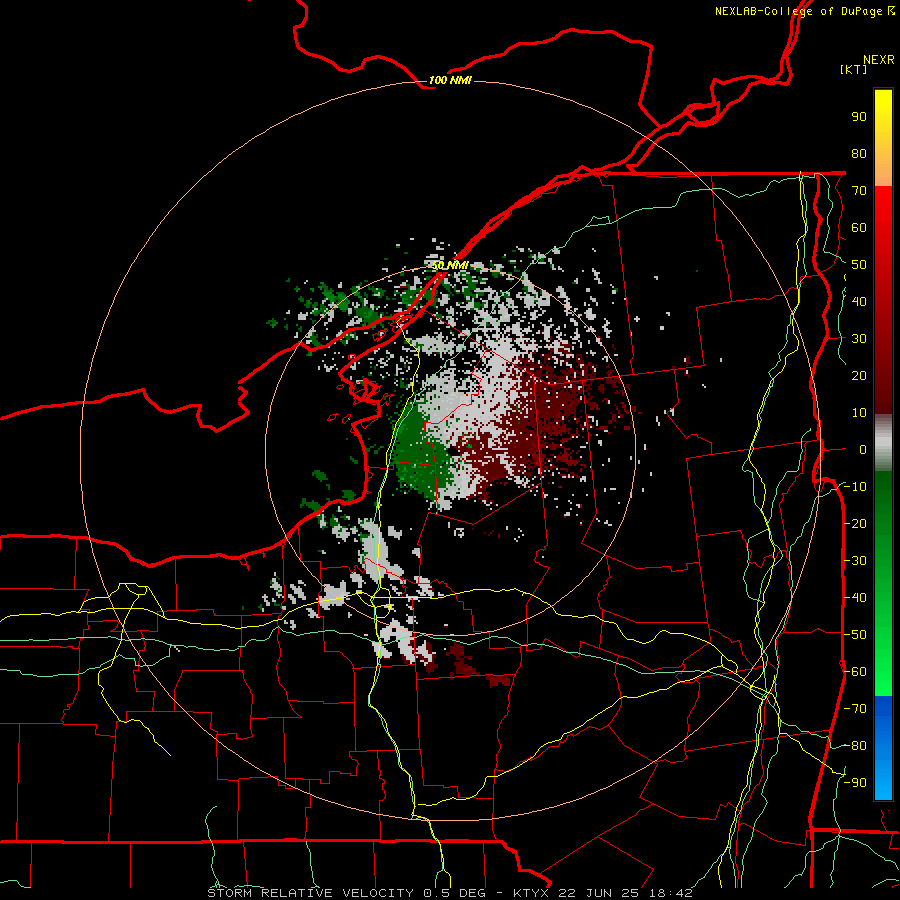Click the 80 value on the velocity scale
Screen dimensions: 900x900
coord(859,154)
